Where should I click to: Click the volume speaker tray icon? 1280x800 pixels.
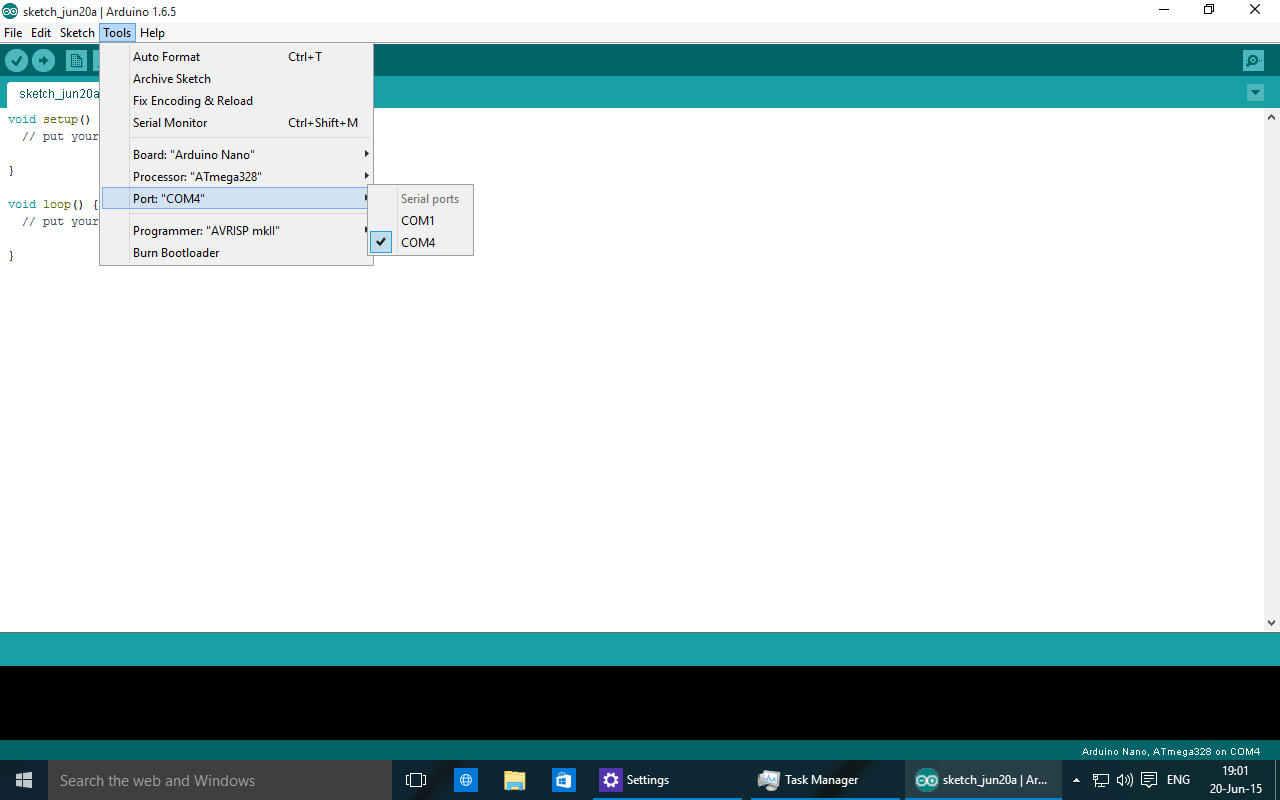click(1125, 780)
